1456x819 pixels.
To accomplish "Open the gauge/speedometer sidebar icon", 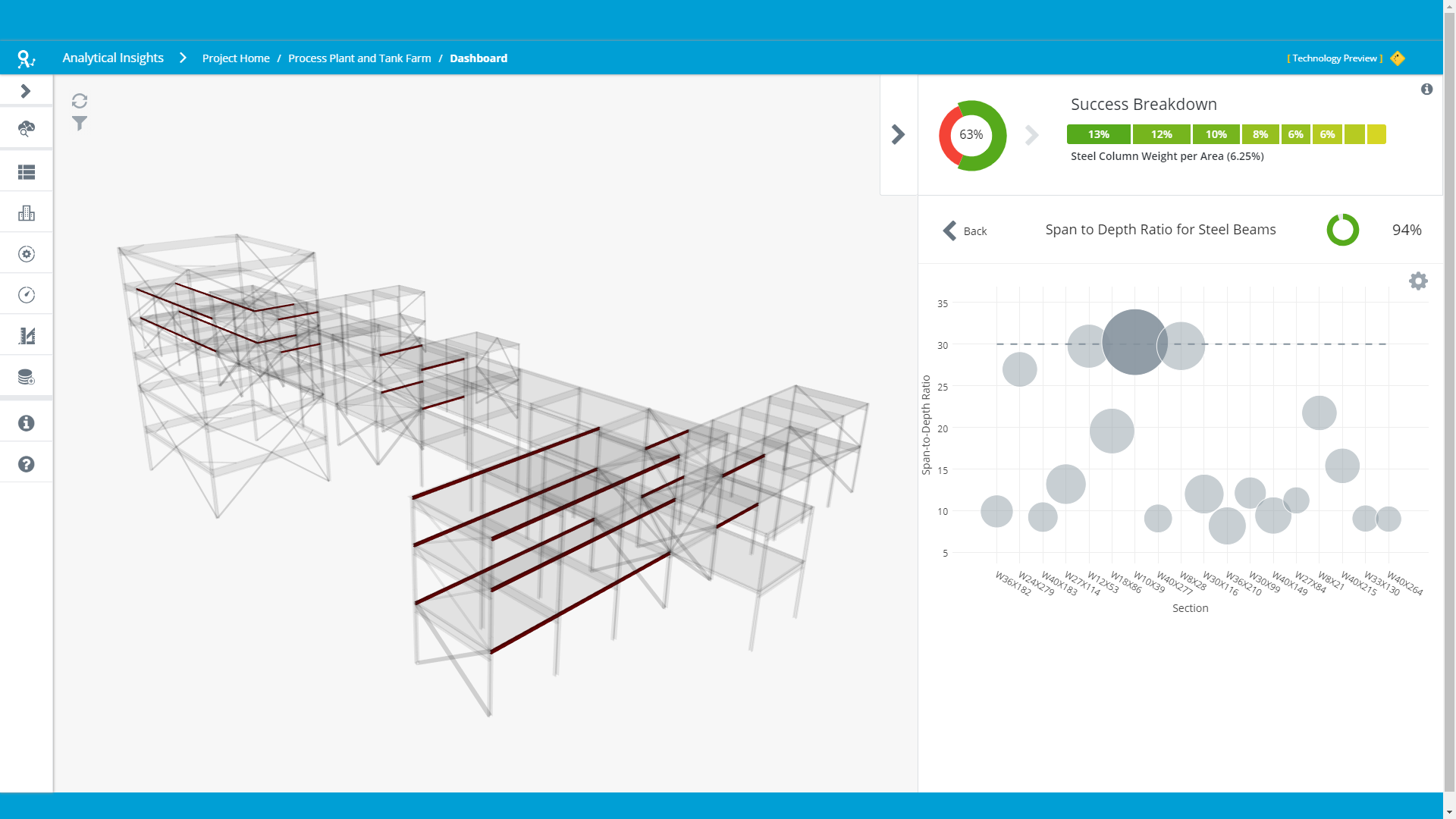I will click(x=27, y=295).
